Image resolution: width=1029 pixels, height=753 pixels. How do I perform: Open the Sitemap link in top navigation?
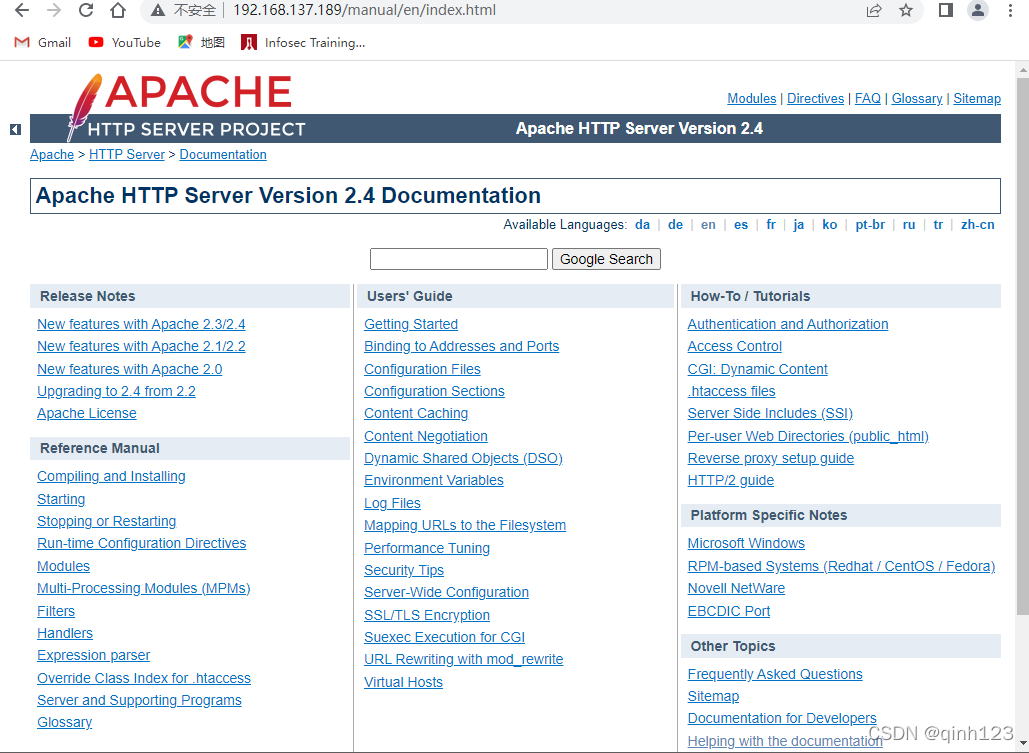tap(977, 98)
